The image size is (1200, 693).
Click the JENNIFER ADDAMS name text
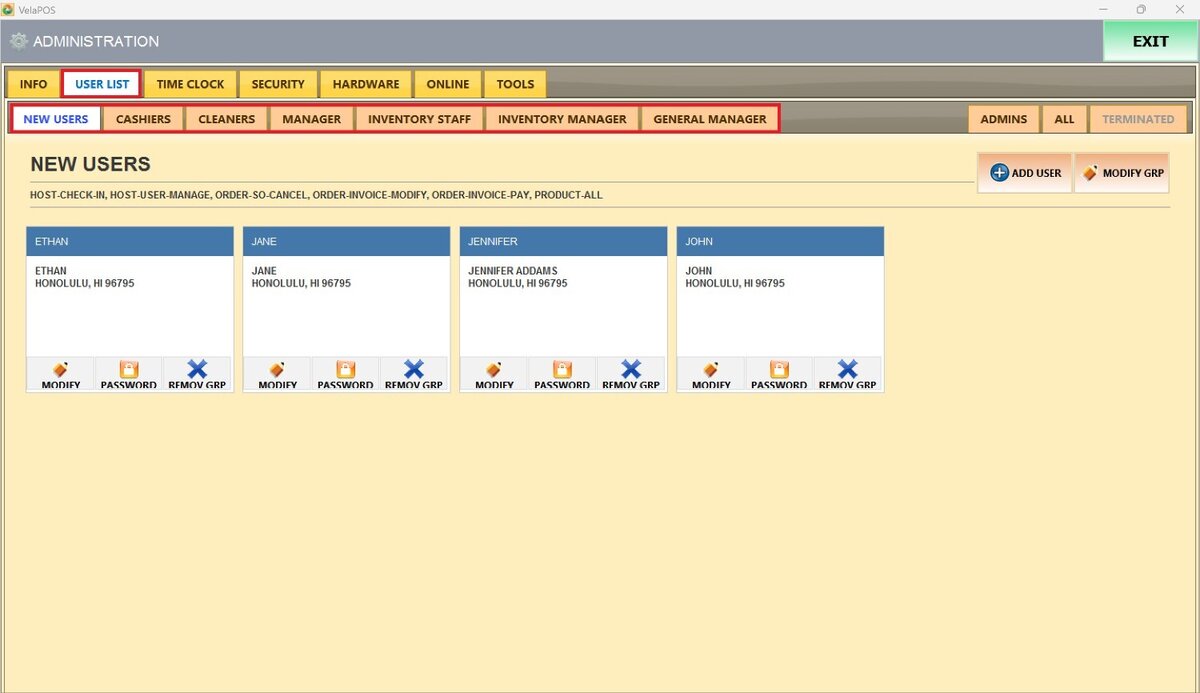tap(513, 271)
